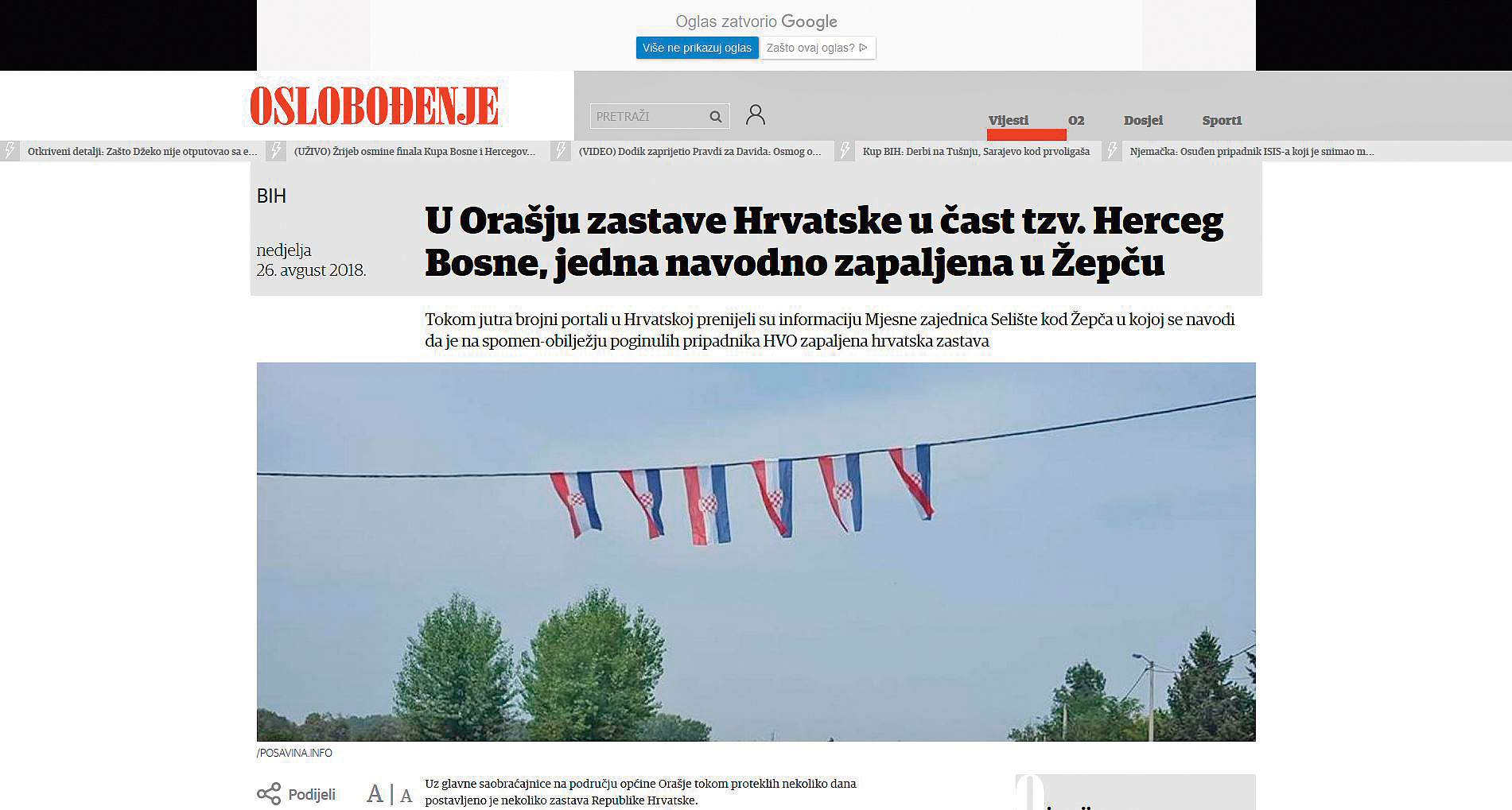This screenshot has height=810, width=1512.
Task: Click lightning icon before Njemačka headline
Action: [x=1113, y=151]
